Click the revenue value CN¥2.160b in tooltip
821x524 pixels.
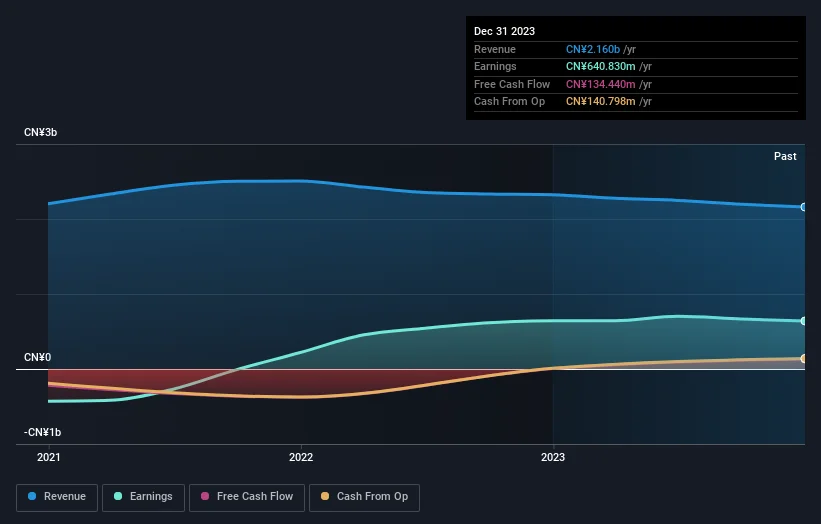[x=593, y=50]
